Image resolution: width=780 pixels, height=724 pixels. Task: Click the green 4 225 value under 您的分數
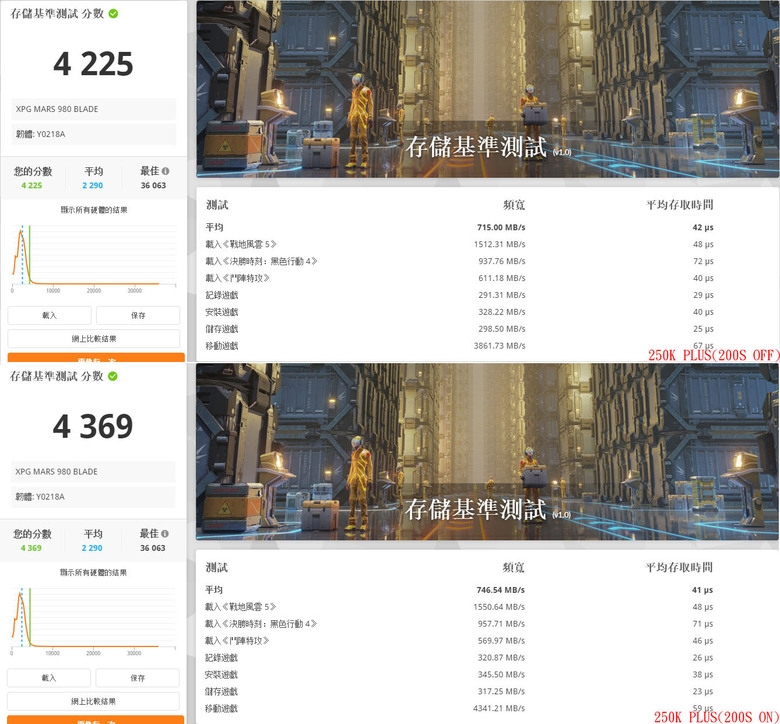(31, 186)
